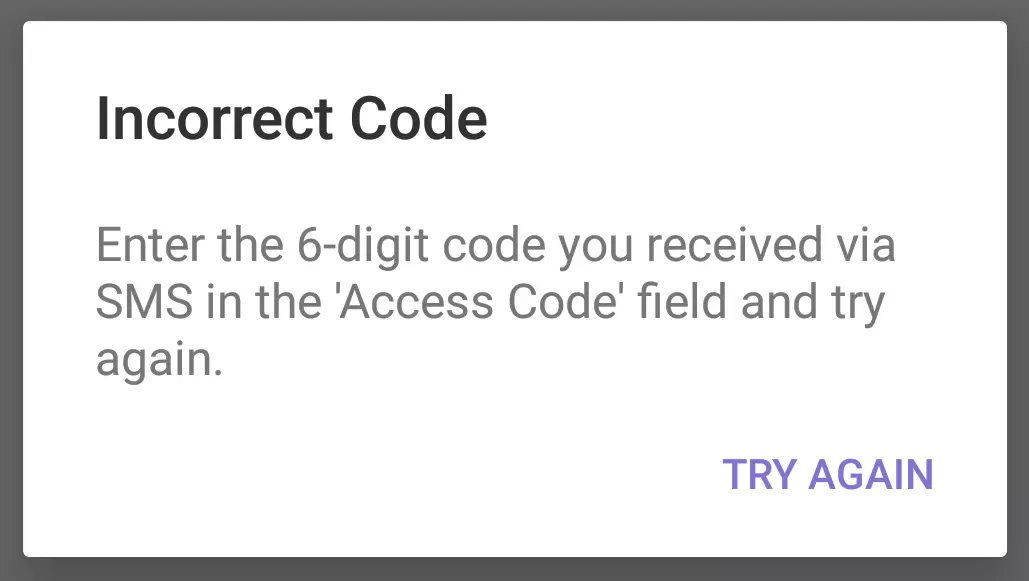Tap the TRY AGAIN button
1029x581 pixels.
[x=828, y=475]
